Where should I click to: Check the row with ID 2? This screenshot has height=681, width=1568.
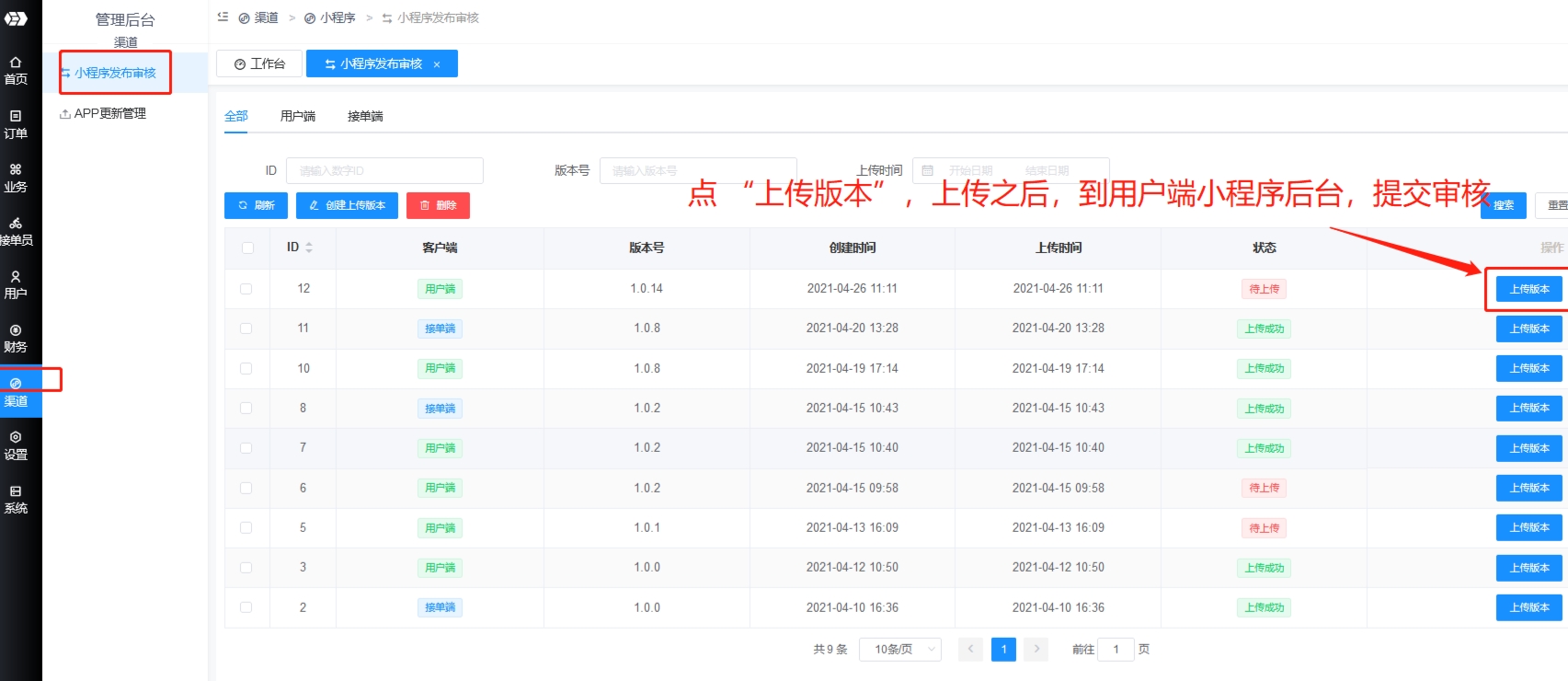(x=246, y=607)
